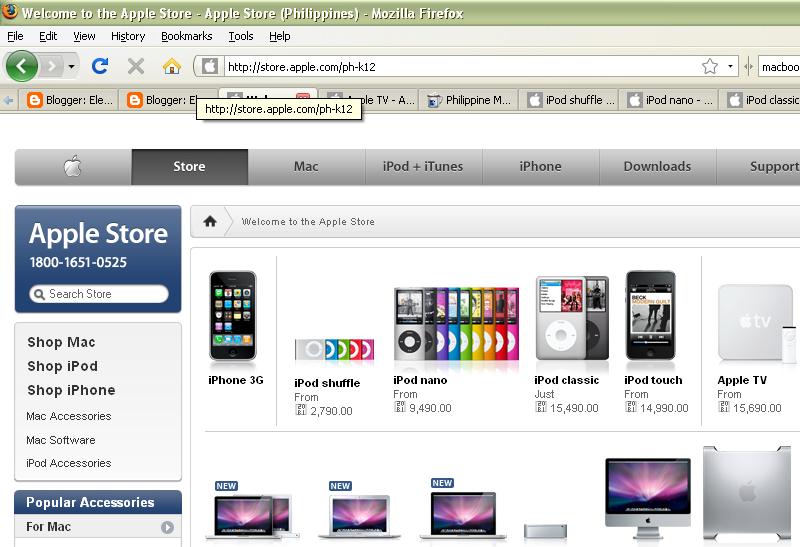Screen dimensions: 800x547
Task: Open the Shop iPod link
Action: [x=62, y=366]
